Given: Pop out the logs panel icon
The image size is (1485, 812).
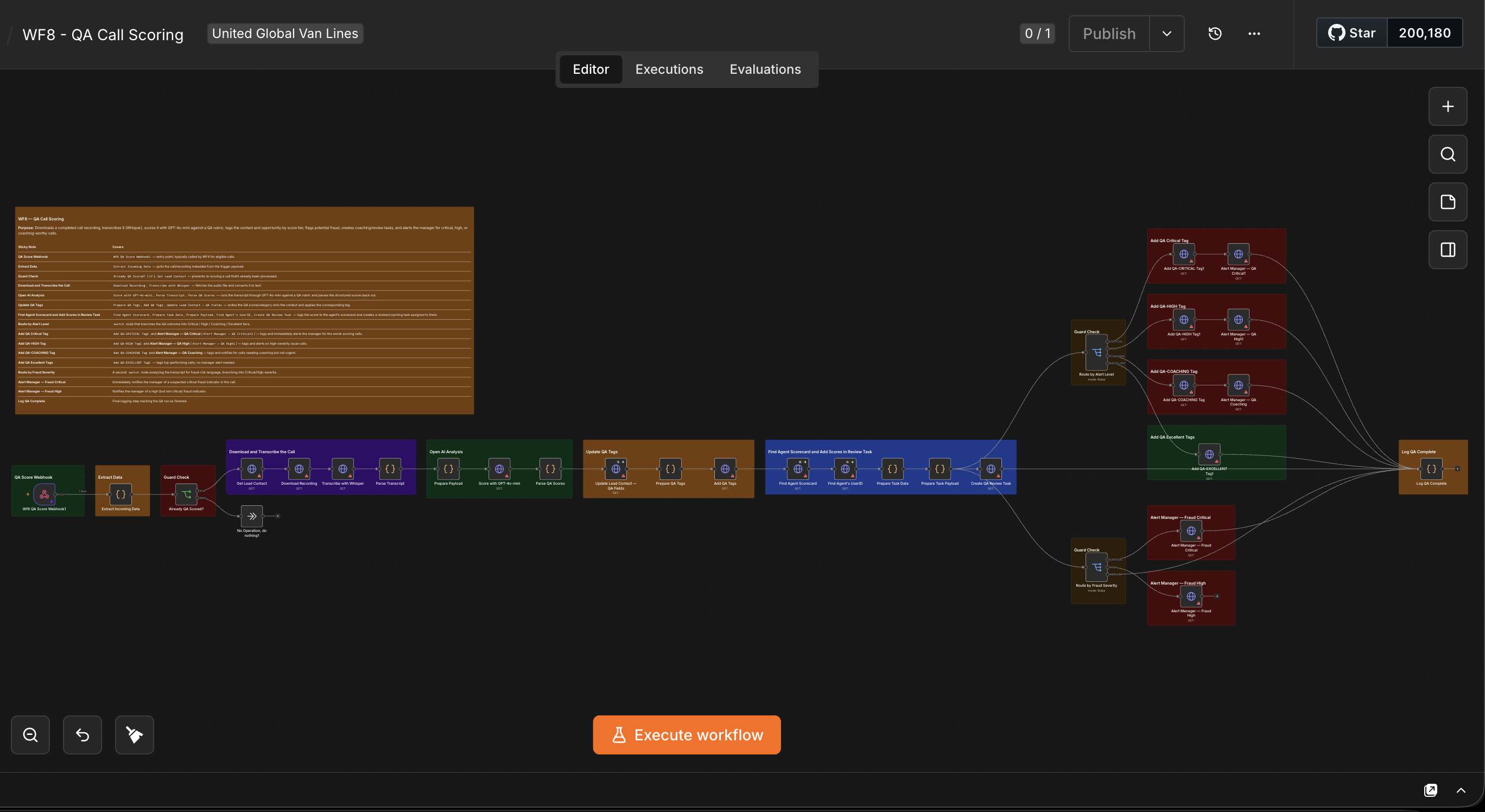Looking at the screenshot, I should tap(1430, 790).
